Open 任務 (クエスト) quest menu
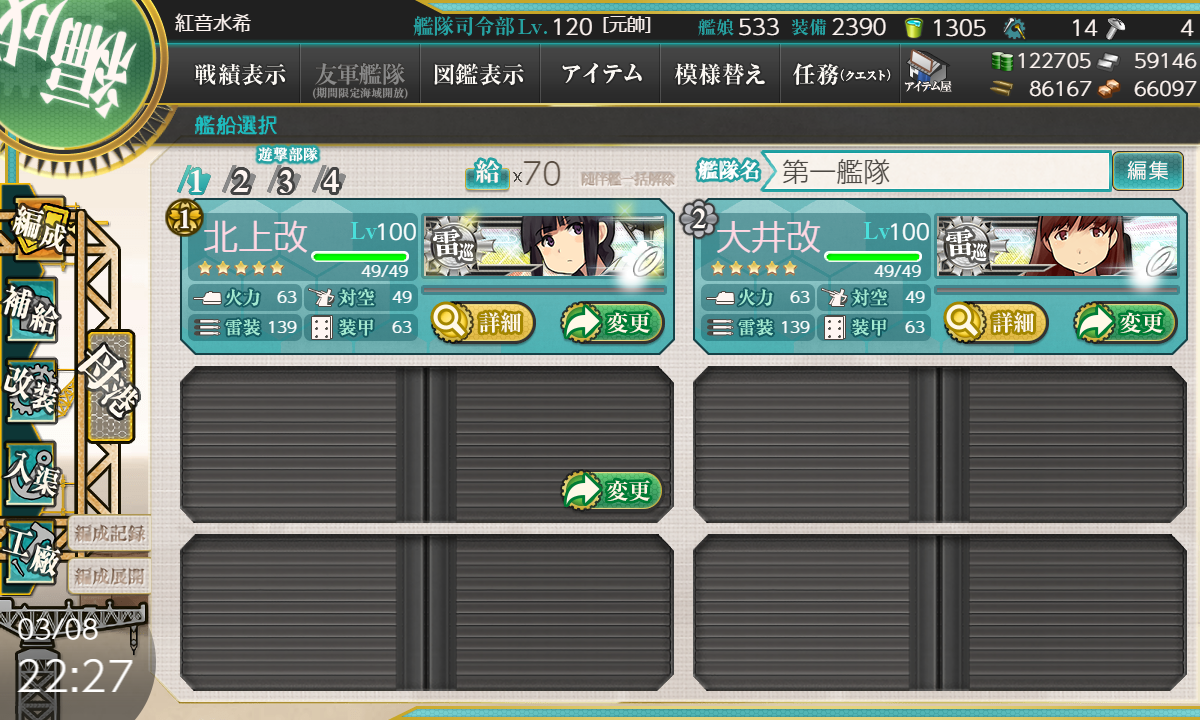The image size is (1200, 720). click(840, 75)
